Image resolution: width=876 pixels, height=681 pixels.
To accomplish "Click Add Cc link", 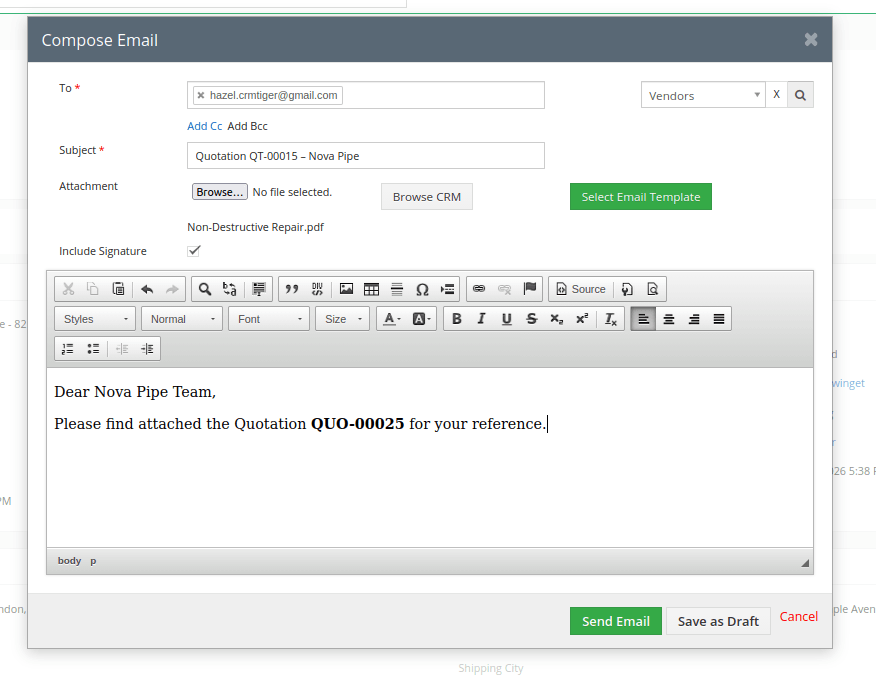I will (204, 126).
